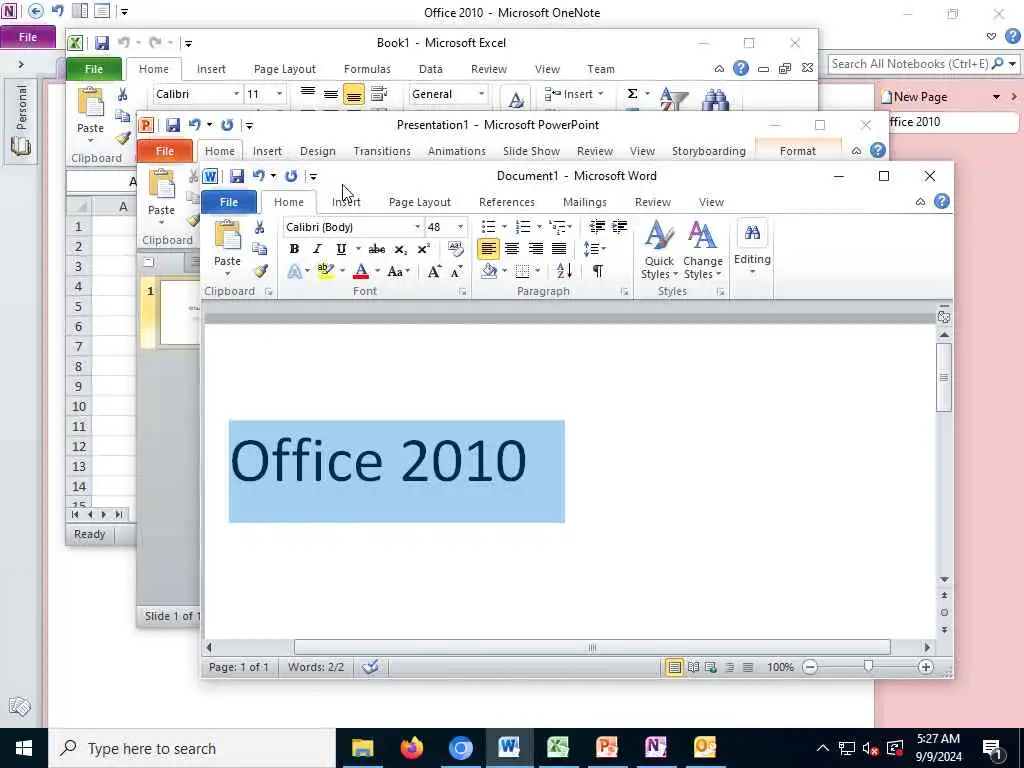Screen dimensions: 1024x768
Task: Click the Clear Formatting eraser icon in Word
Action: pos(456,249)
